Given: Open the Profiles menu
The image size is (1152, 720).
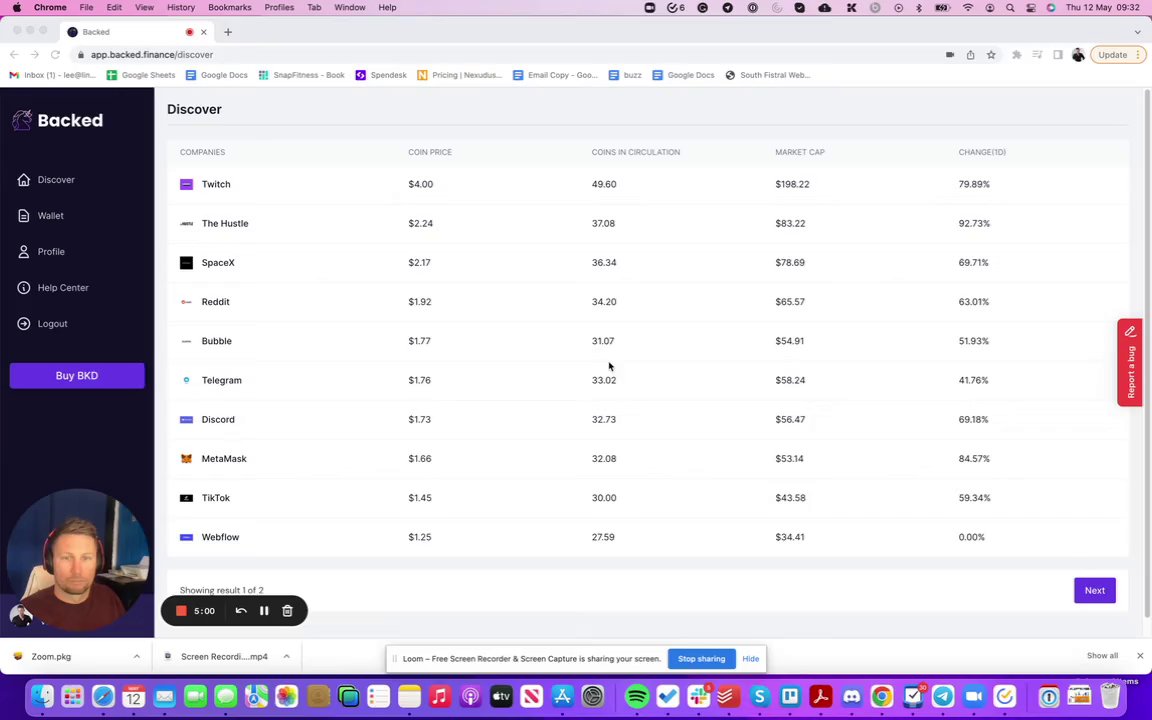Looking at the screenshot, I should pyautogui.click(x=279, y=7).
